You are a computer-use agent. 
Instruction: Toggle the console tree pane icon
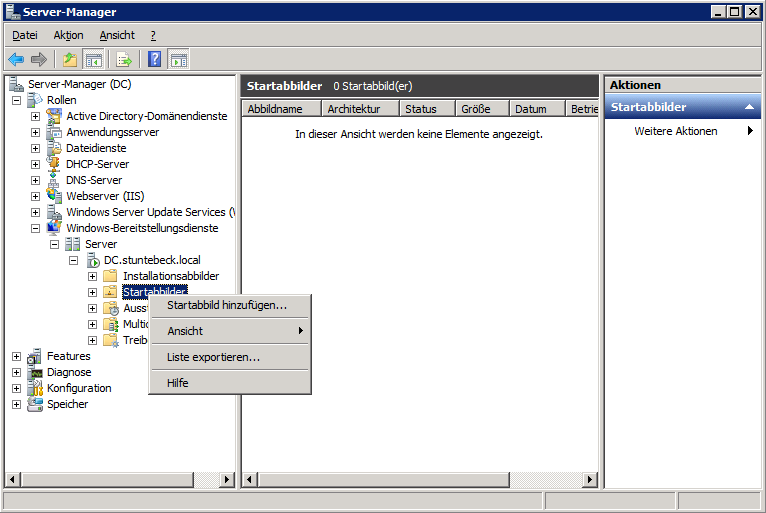coord(94,59)
